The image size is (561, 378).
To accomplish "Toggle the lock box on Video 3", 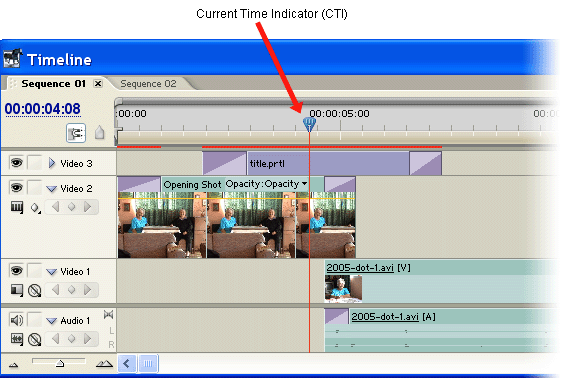I will pyautogui.click(x=35, y=163).
